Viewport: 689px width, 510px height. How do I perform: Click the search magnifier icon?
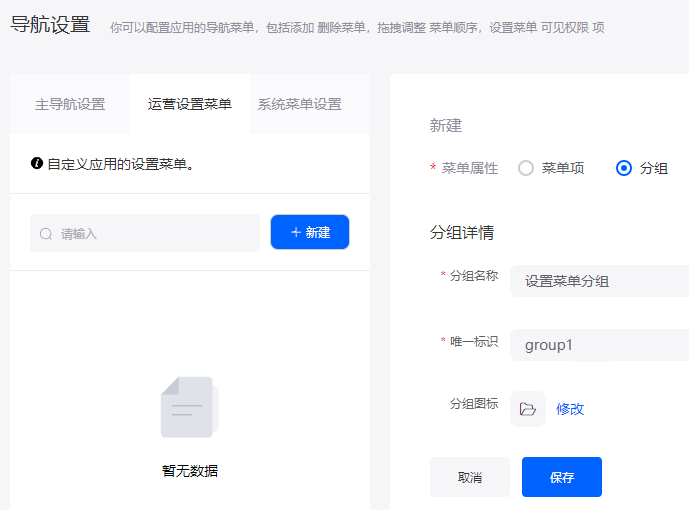click(46, 234)
